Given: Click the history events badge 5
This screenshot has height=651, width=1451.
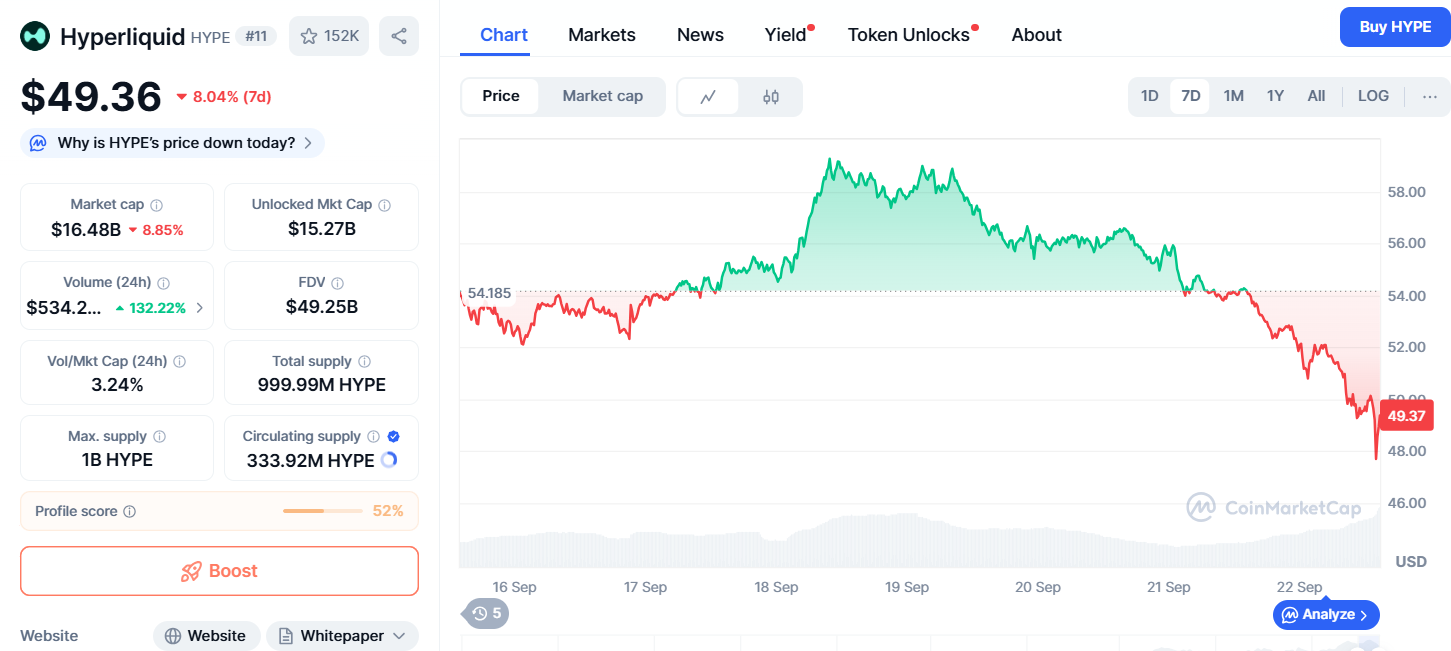Looking at the screenshot, I should [x=488, y=613].
